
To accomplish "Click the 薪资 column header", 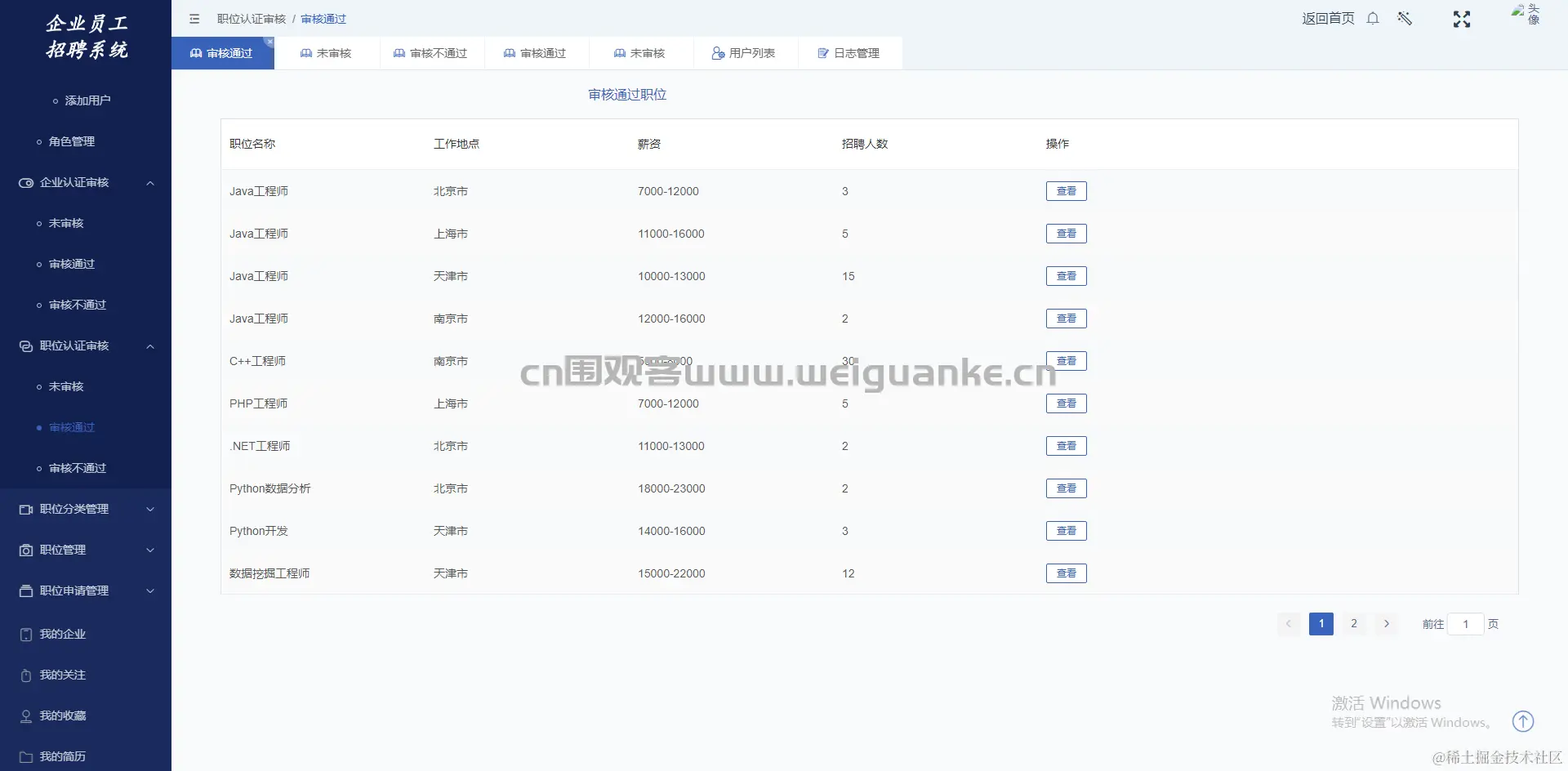I will click(x=649, y=144).
